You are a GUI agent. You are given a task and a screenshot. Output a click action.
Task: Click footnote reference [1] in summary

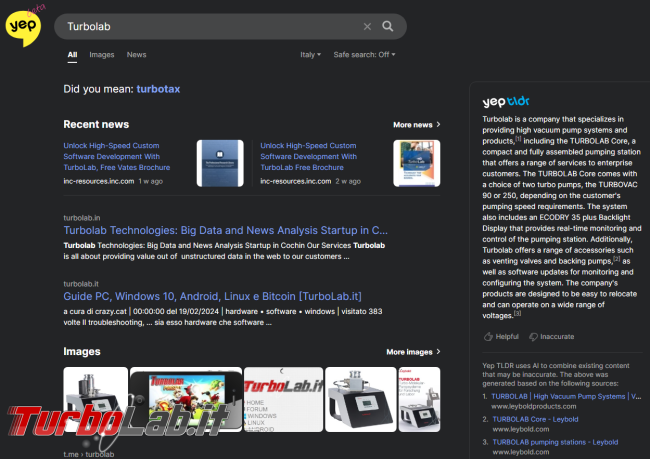coord(518,139)
